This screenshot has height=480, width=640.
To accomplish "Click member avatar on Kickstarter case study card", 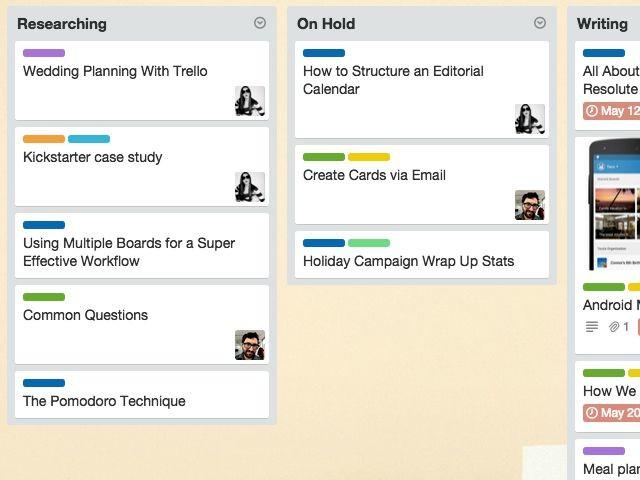I will tap(250, 187).
